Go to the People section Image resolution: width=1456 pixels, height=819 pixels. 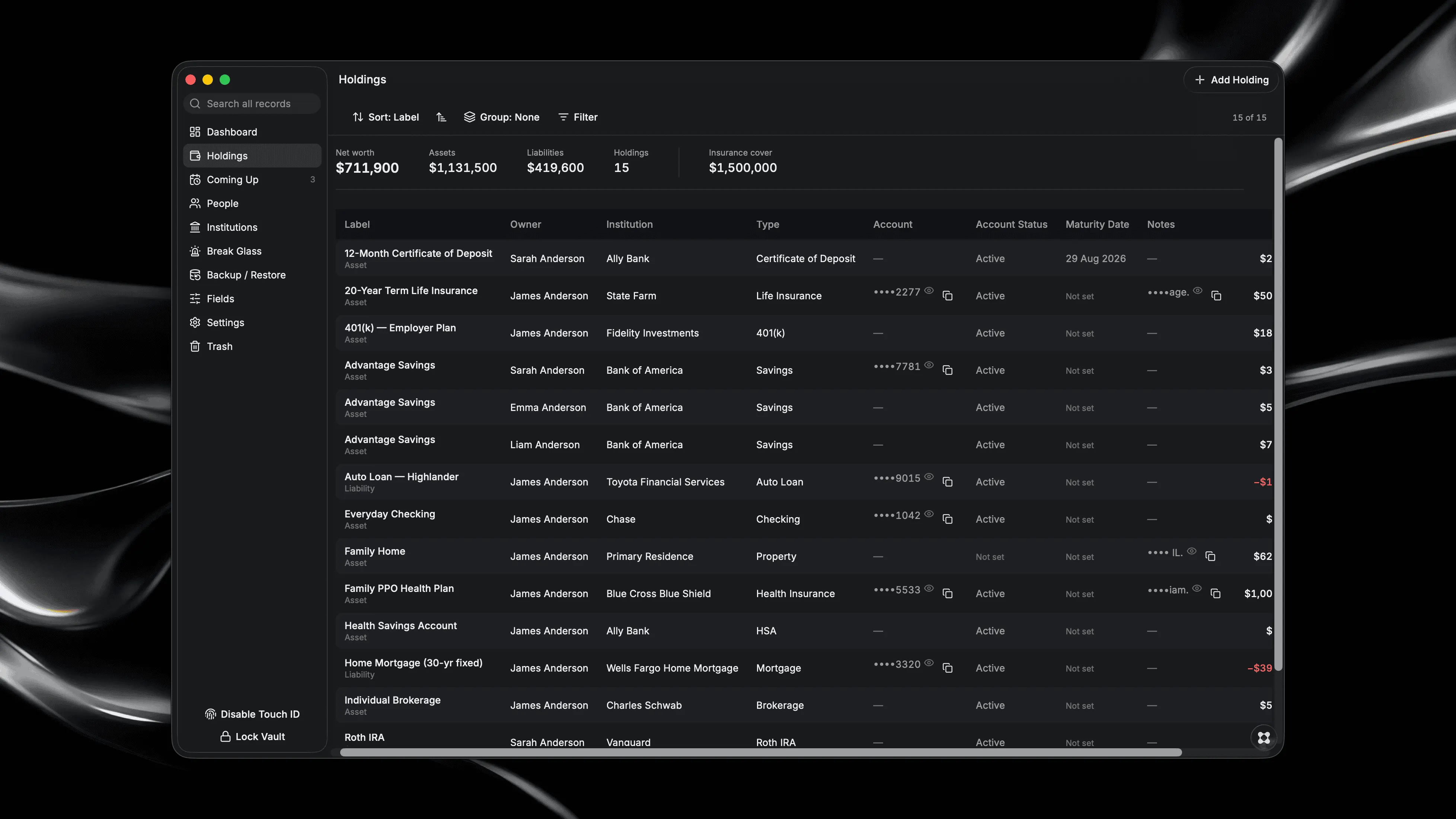[x=252, y=204]
